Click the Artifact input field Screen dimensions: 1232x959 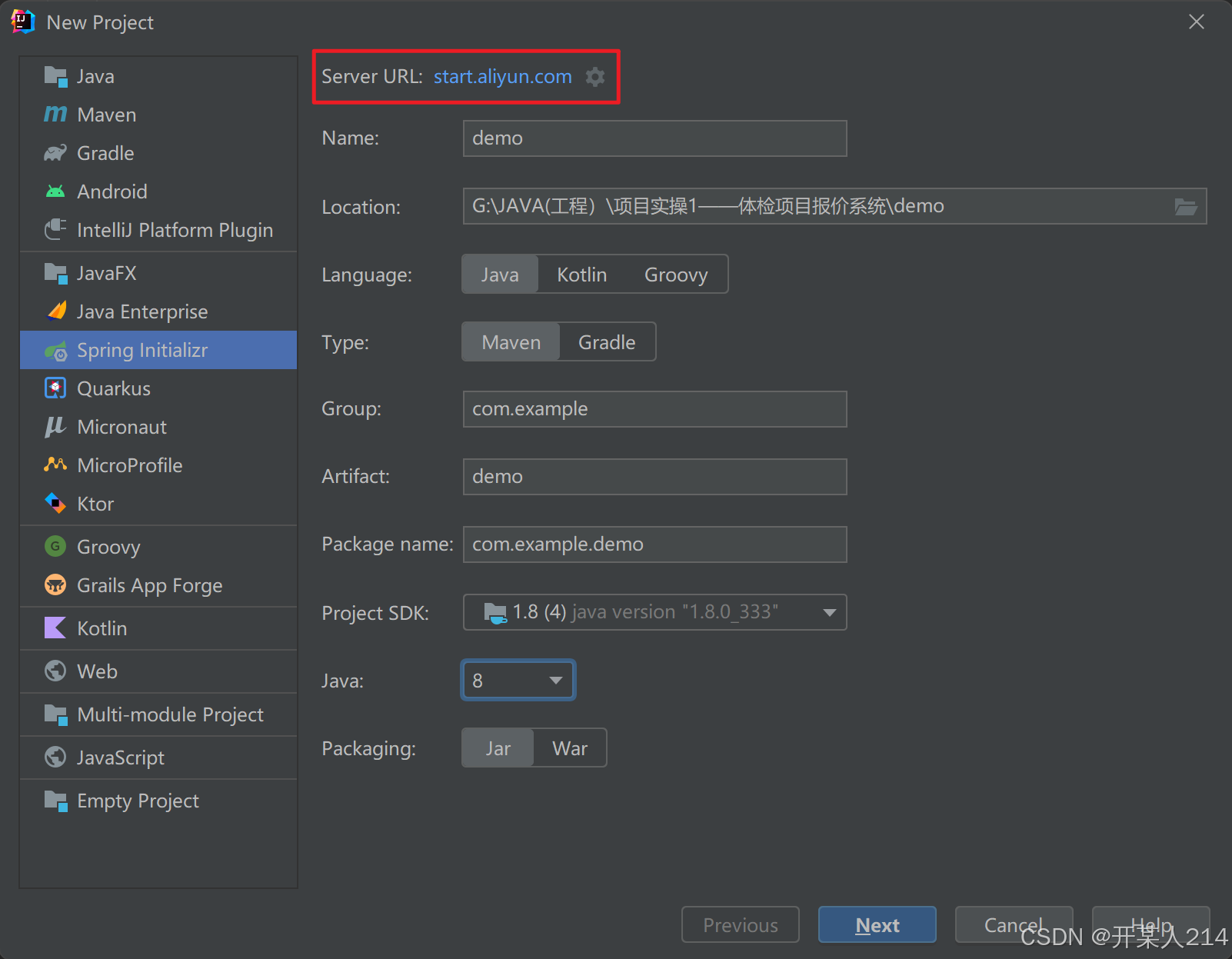655,477
